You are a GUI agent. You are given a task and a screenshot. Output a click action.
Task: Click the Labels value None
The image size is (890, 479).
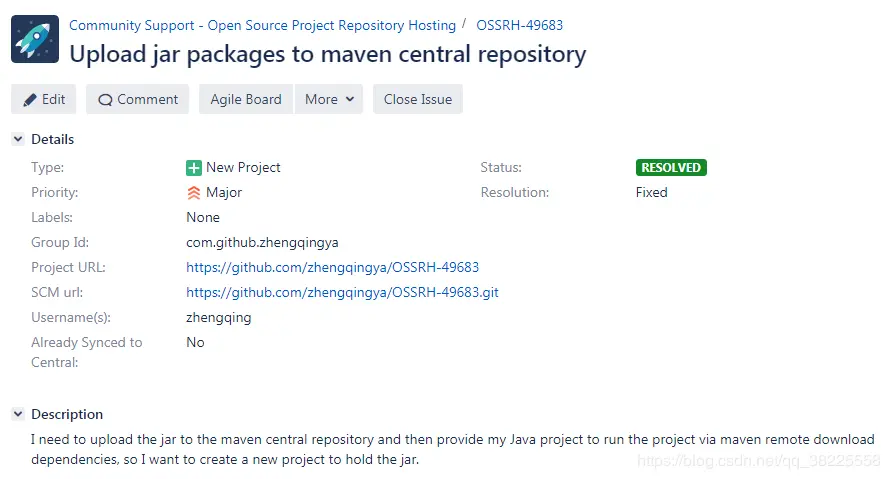[203, 217]
